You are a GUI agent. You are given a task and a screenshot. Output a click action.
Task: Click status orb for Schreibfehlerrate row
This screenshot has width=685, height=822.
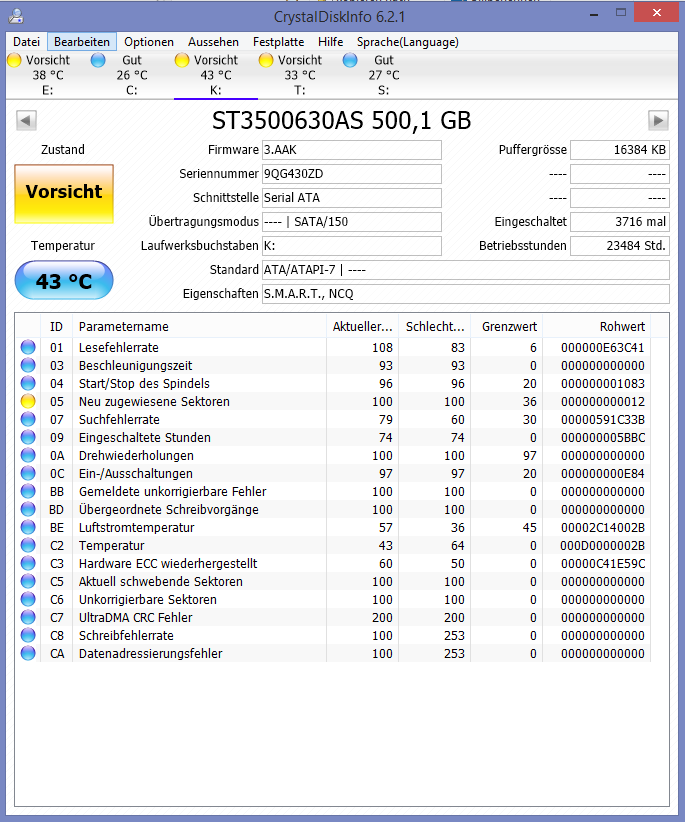(28, 635)
